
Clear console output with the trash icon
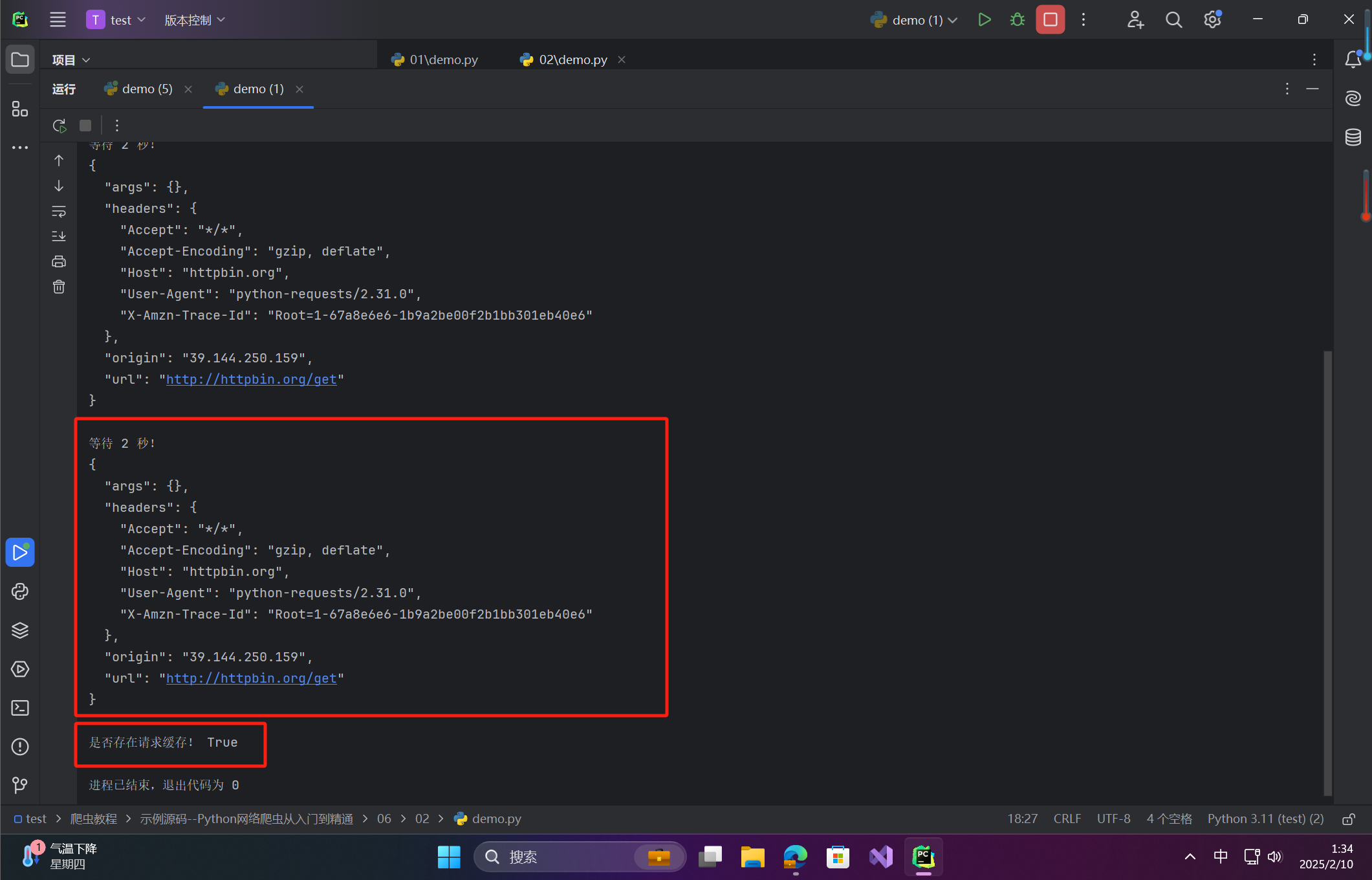pos(58,287)
